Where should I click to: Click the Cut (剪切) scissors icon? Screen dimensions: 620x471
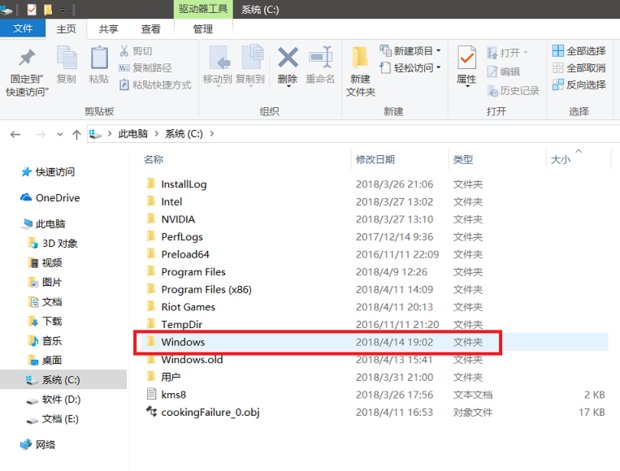click(x=124, y=51)
